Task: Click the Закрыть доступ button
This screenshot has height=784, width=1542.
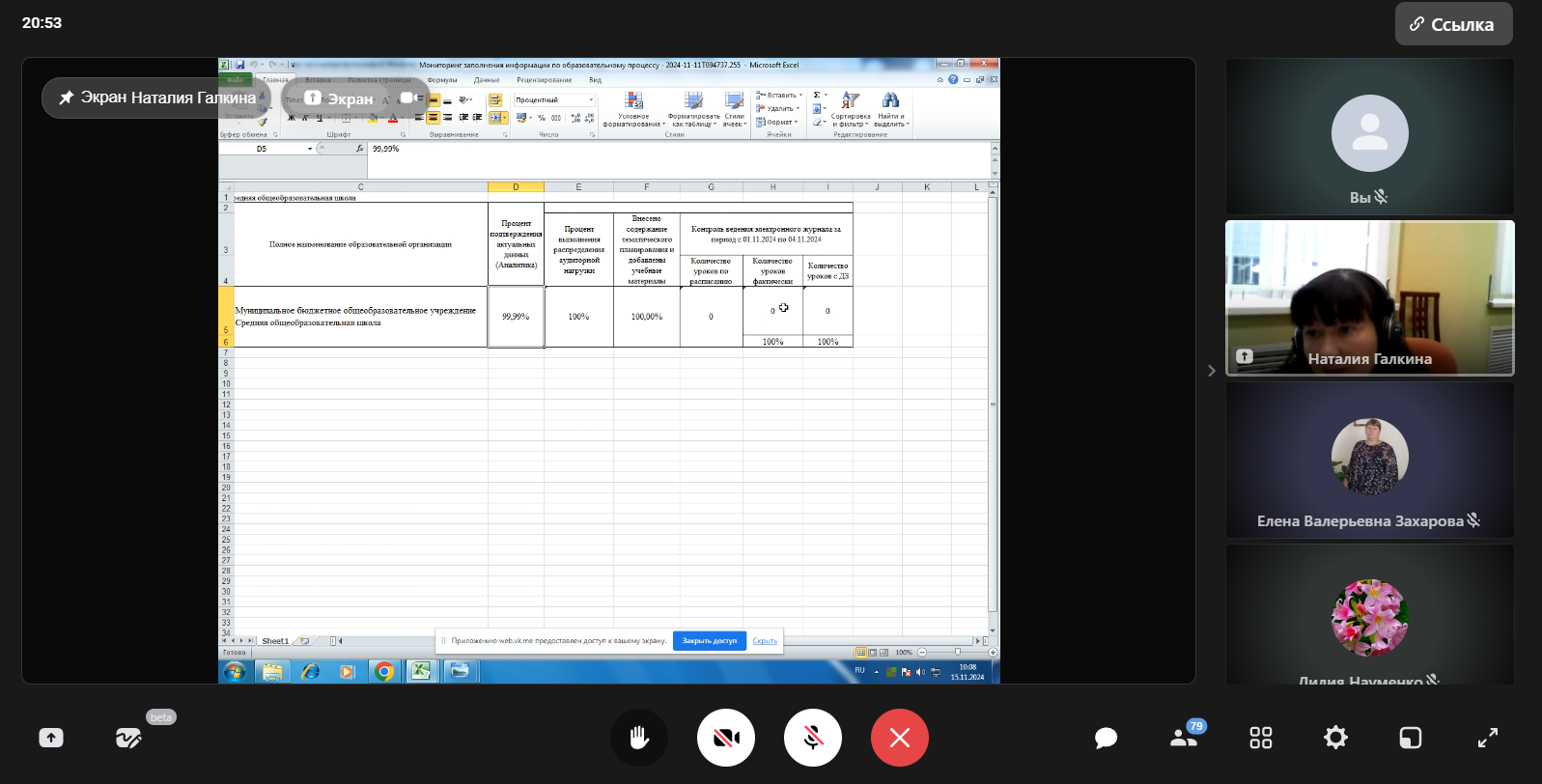Action: [709, 640]
